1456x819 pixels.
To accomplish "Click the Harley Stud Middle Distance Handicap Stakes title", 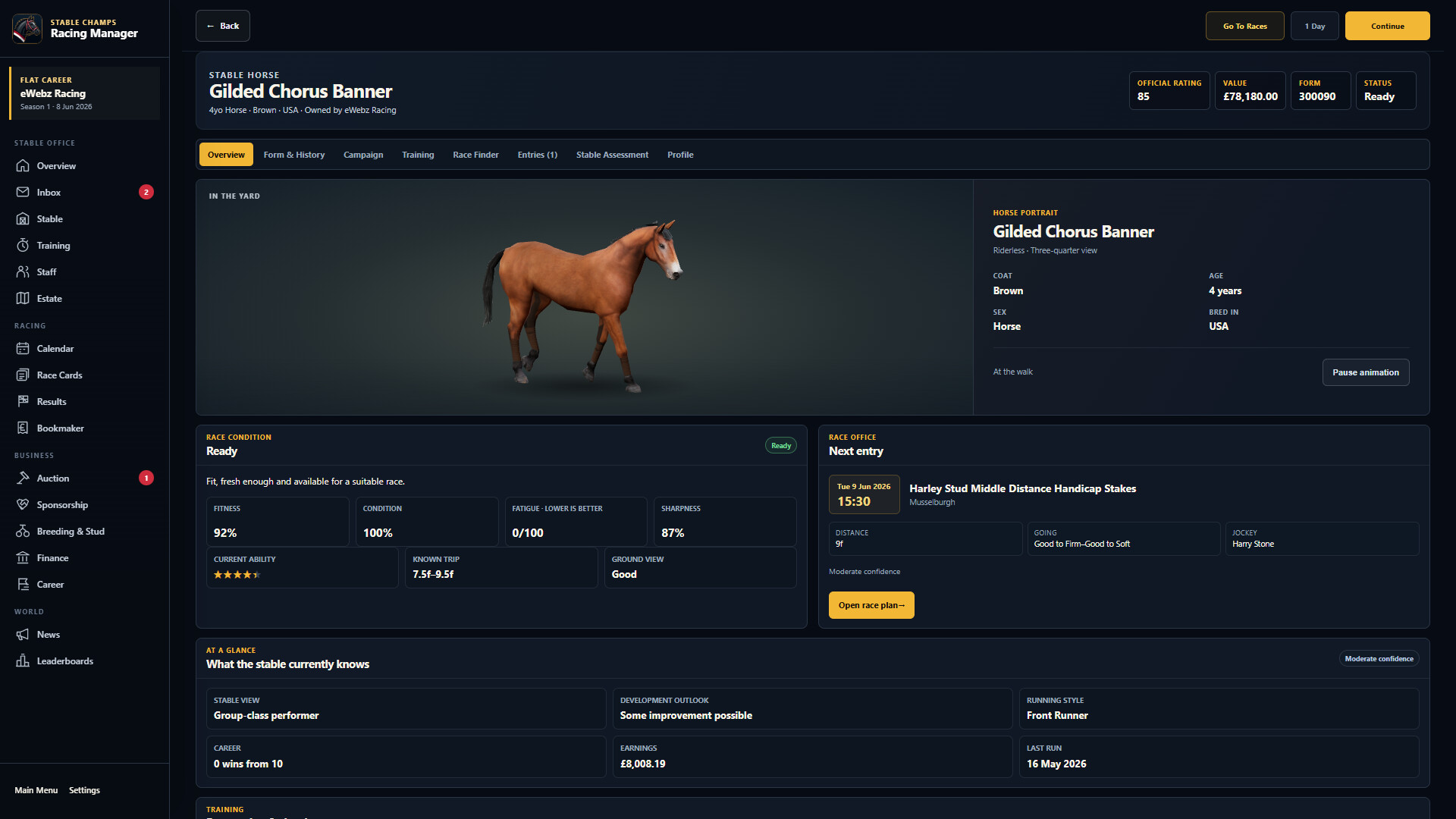I will [x=1022, y=488].
